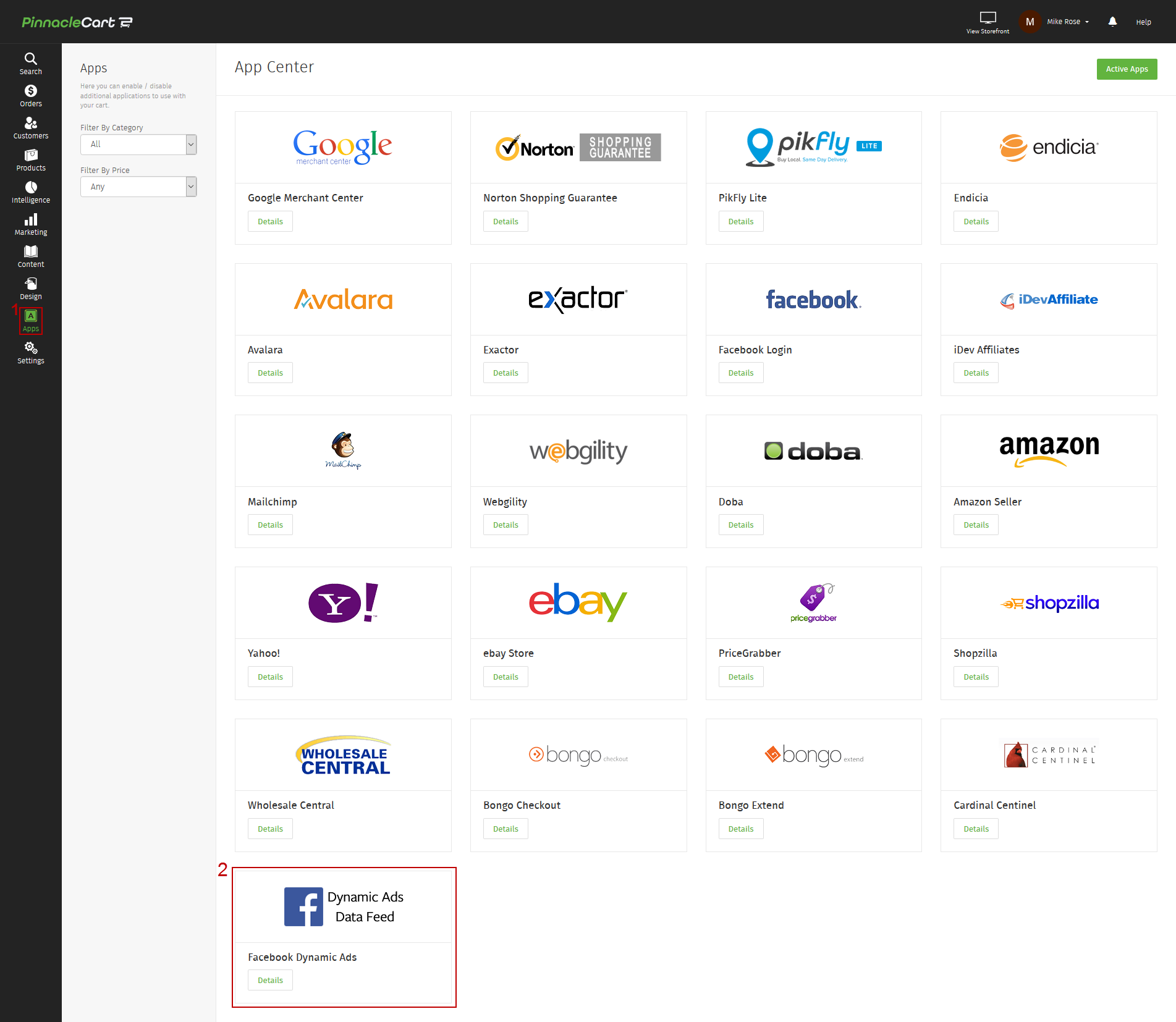
Task: Open Details for Exactor
Action: coord(506,373)
